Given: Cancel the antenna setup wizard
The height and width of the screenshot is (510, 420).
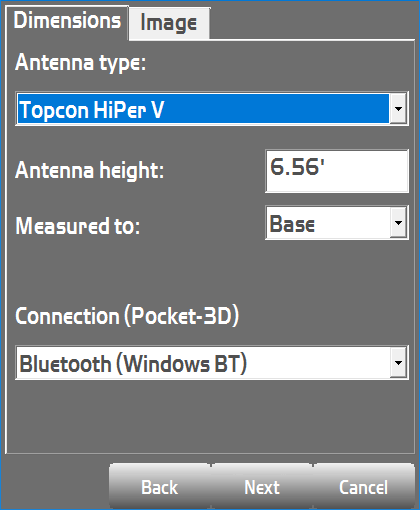Looking at the screenshot, I should pos(364,487).
